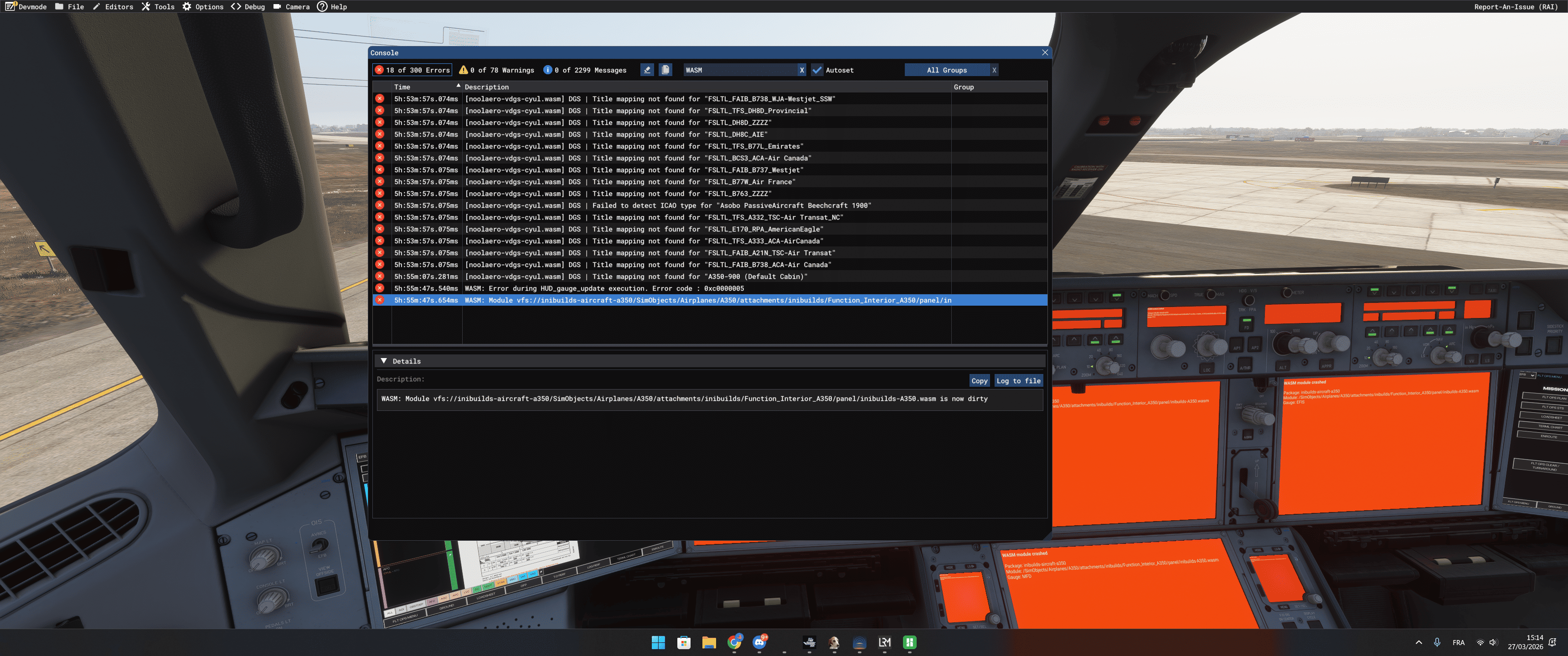Close the Console window
Screen dimensions: 1568x656
(x=1045, y=53)
